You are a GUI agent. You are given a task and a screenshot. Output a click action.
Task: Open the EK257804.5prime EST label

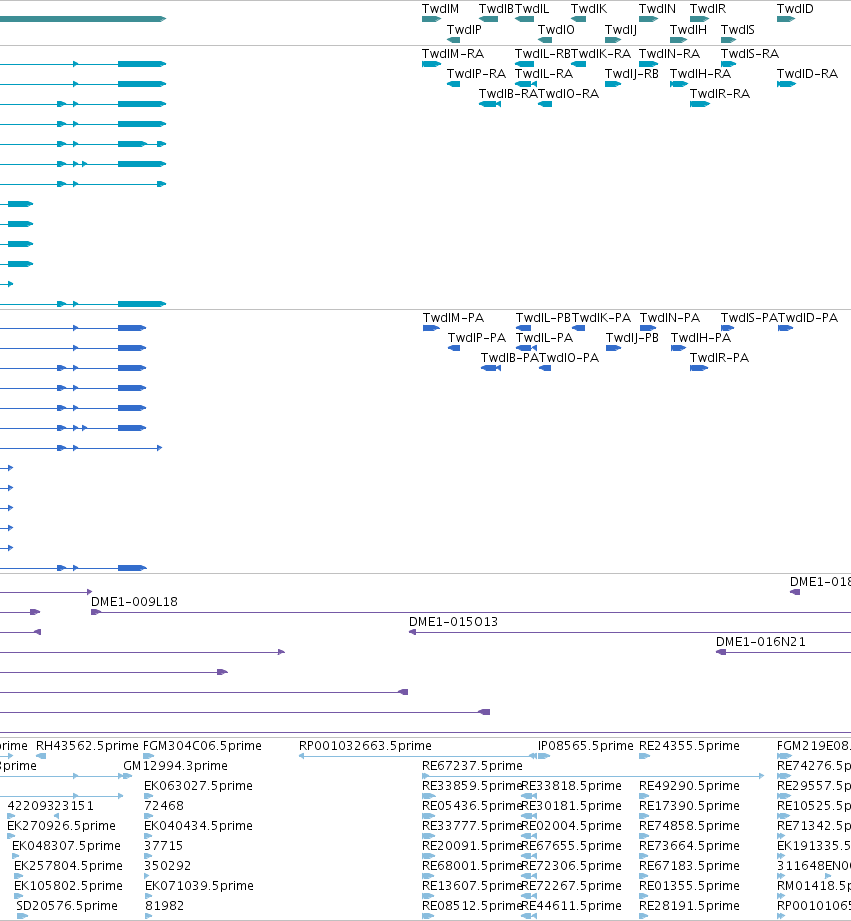69,866
